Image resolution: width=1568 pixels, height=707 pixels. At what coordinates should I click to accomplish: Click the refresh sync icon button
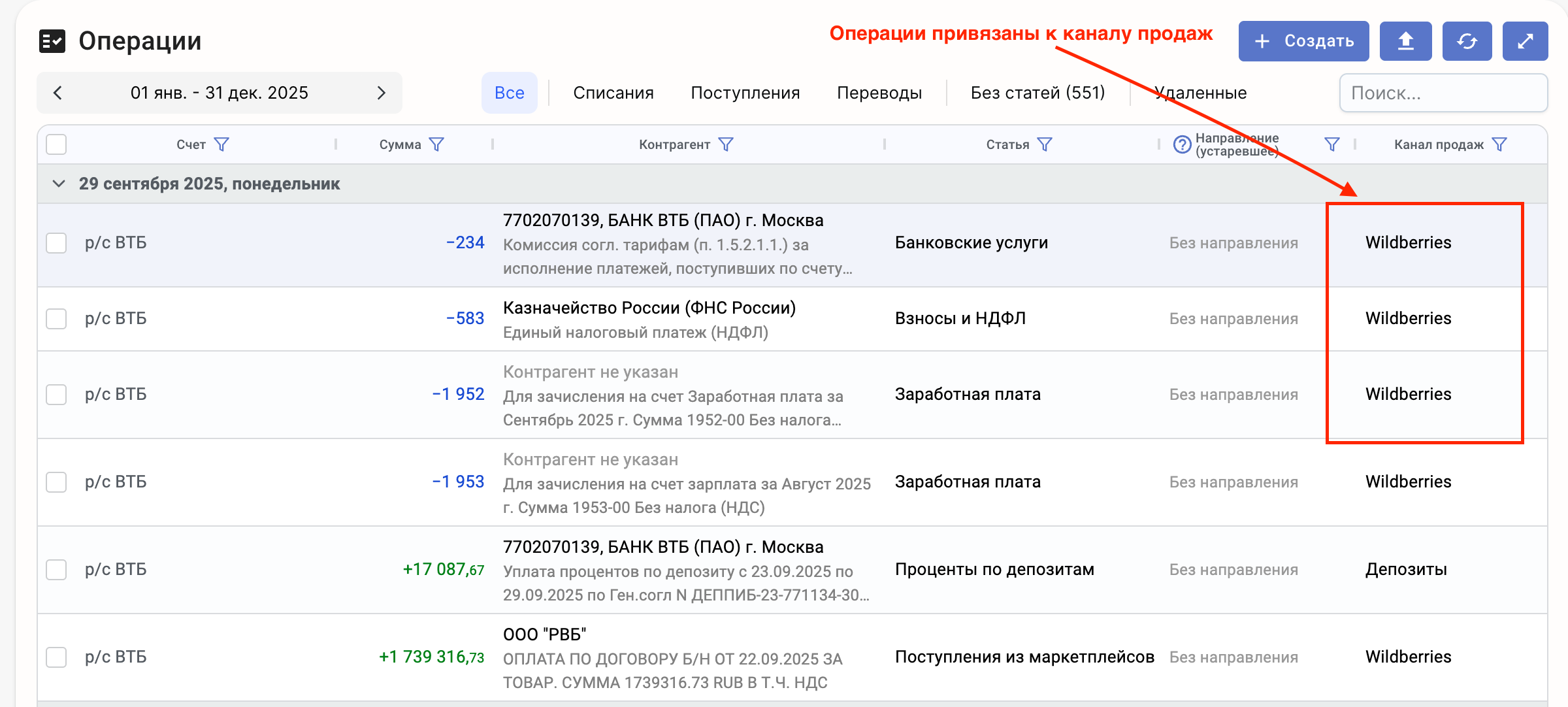[1467, 41]
